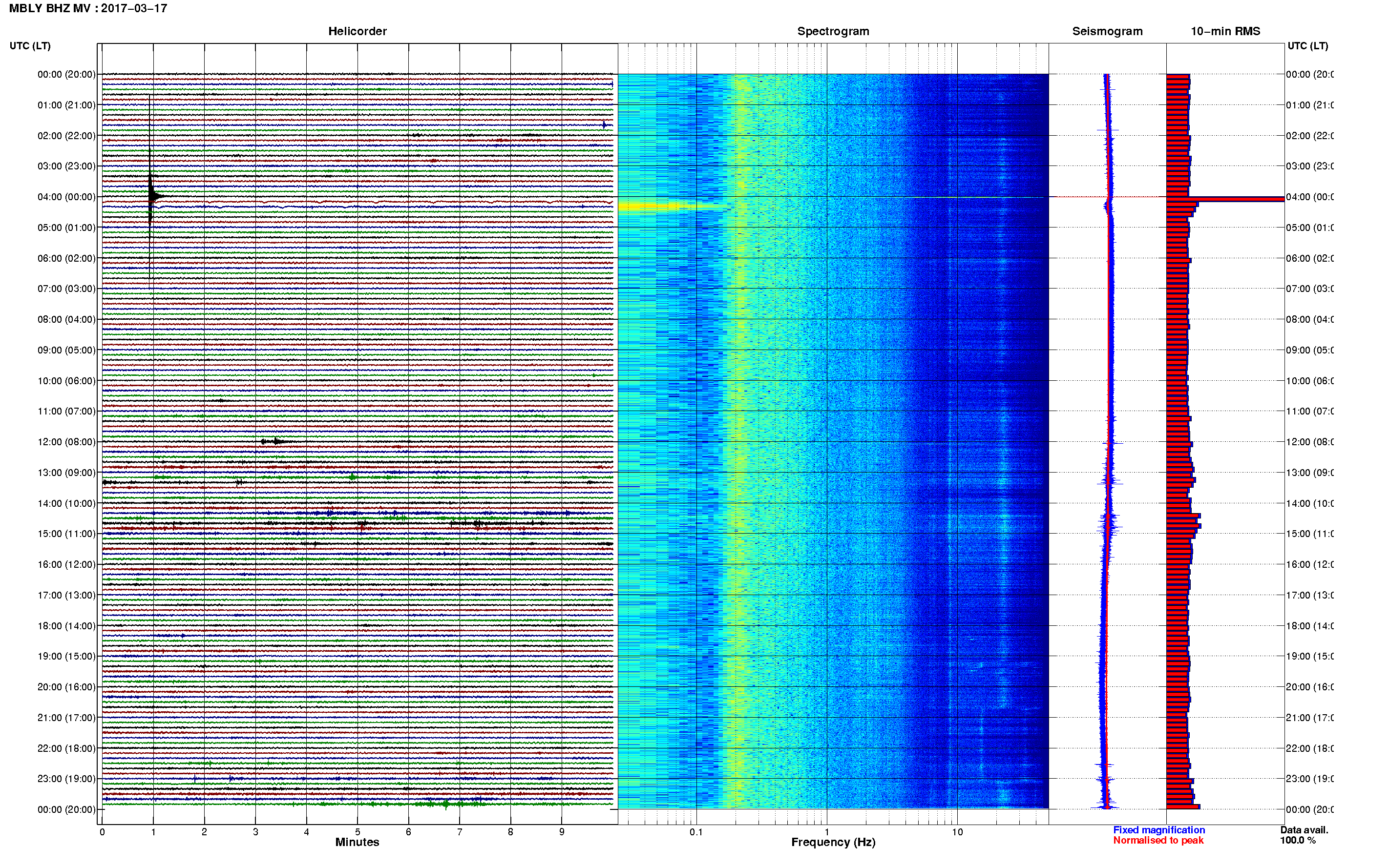
Task: Click the '100.0 %' availability value
Action: 1298,841
